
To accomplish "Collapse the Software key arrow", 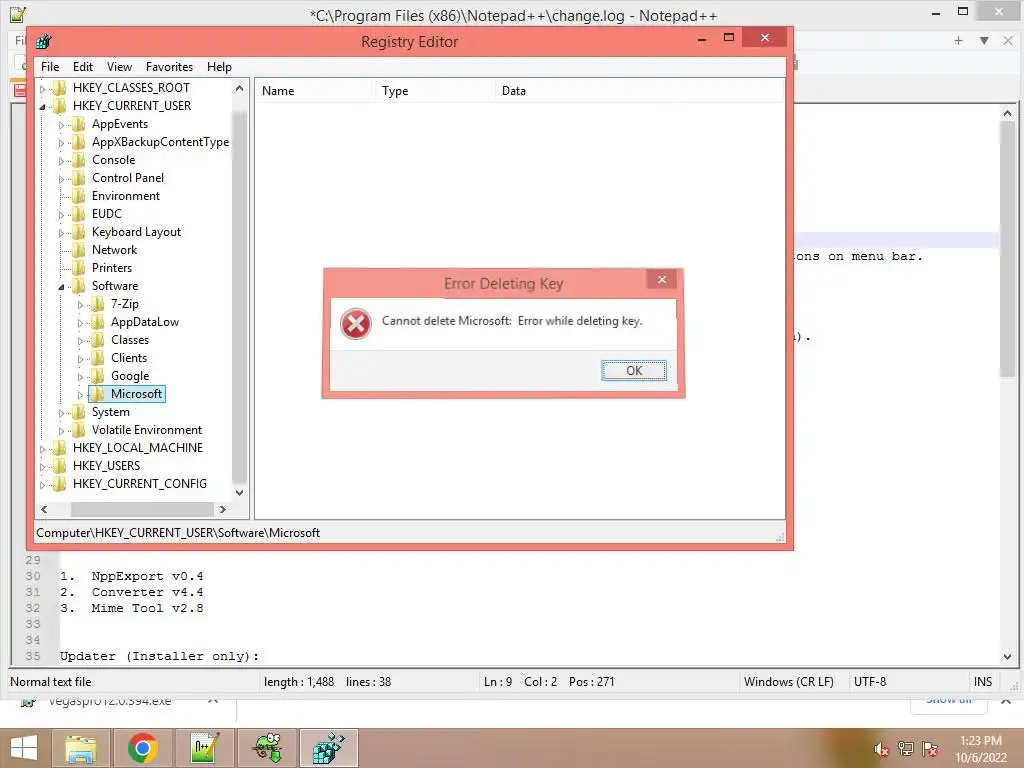I will [61, 287].
